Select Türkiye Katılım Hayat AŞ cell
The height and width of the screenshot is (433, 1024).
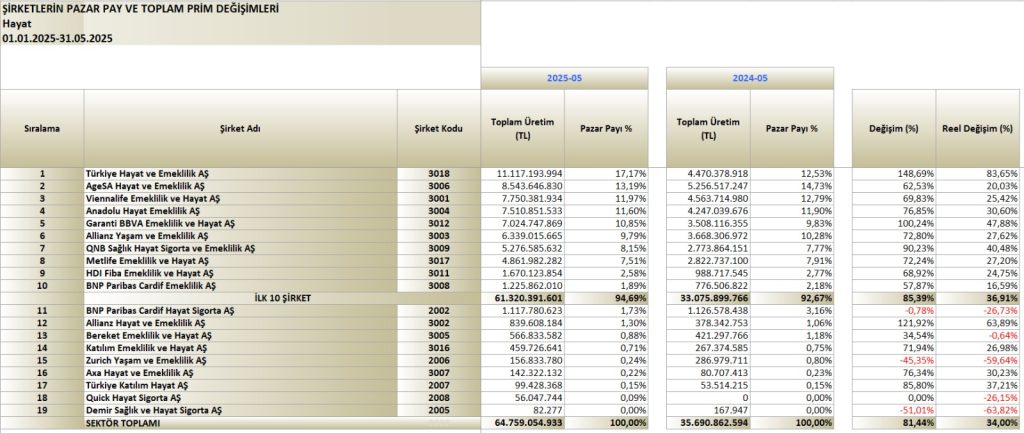[240, 385]
